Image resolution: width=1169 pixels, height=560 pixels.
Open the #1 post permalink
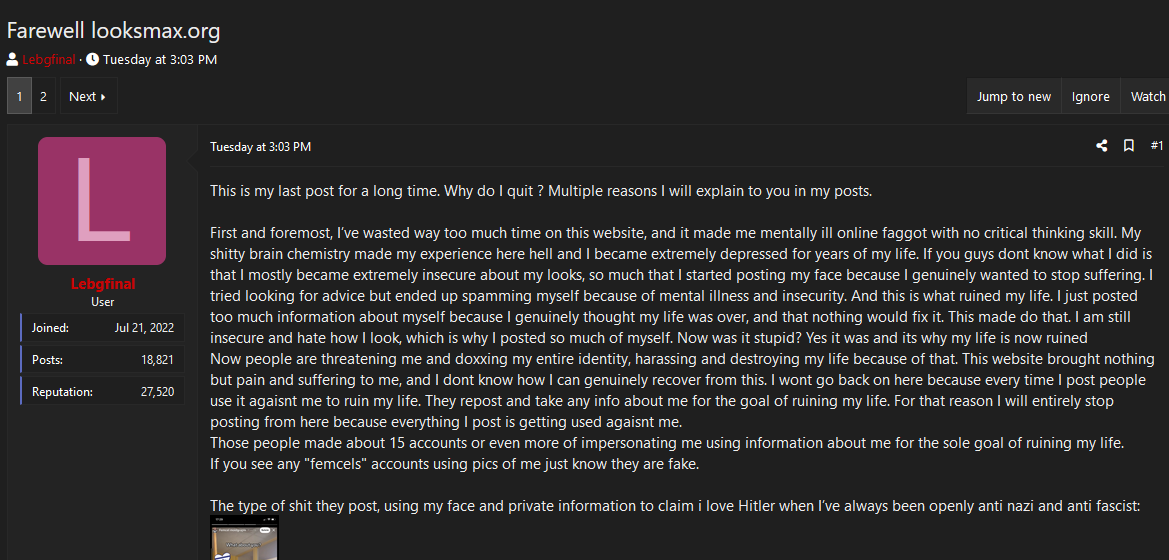pos(1156,146)
